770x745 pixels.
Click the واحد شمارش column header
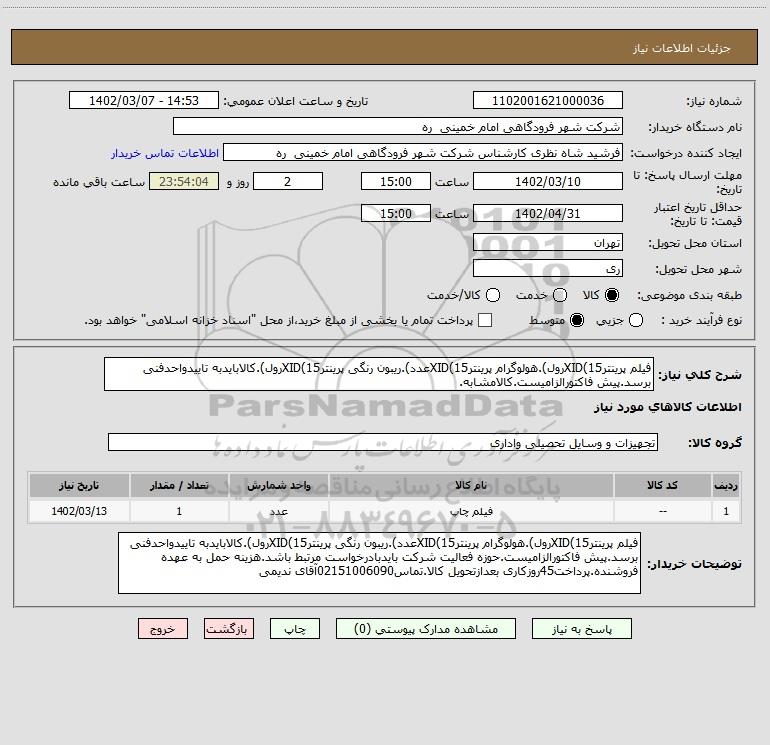278,485
